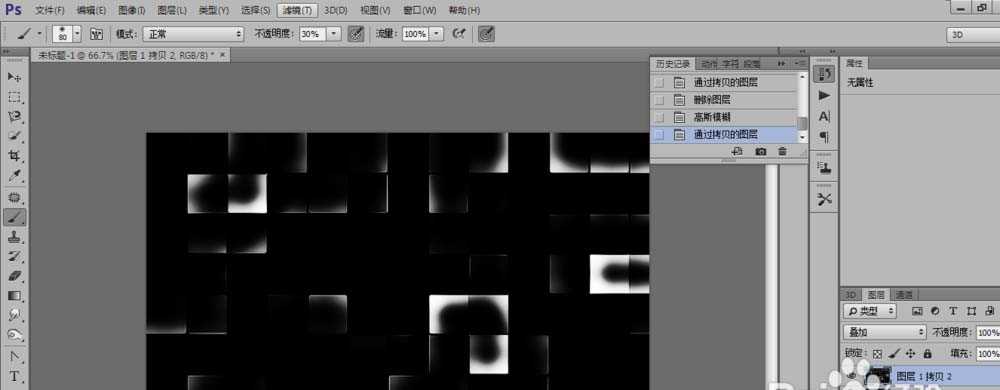
Task: Expand the brush opacity 30% slider arrow
Action: 335,34
